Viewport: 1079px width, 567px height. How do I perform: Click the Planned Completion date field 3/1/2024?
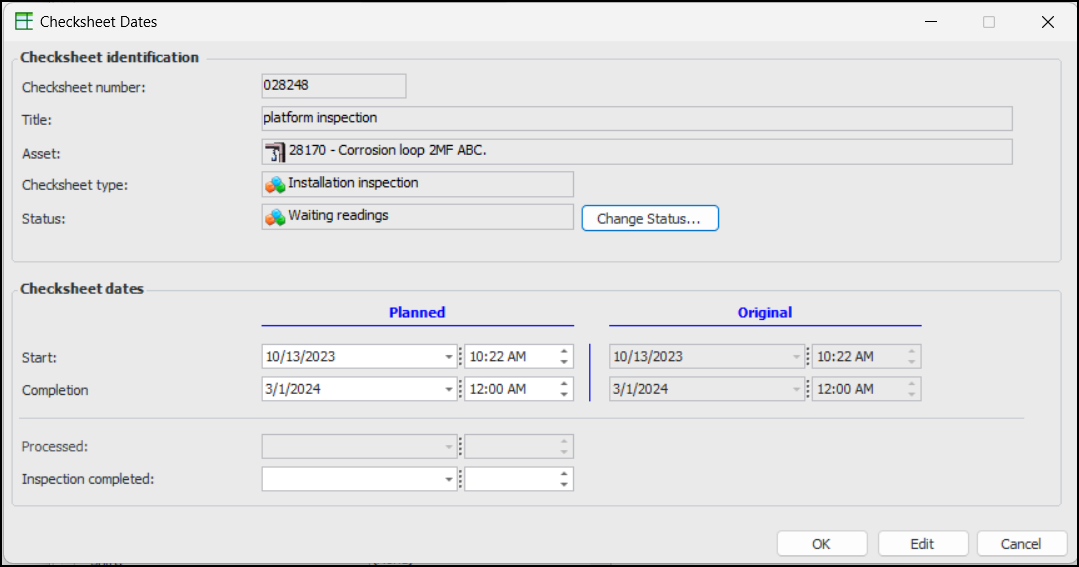click(x=350, y=389)
